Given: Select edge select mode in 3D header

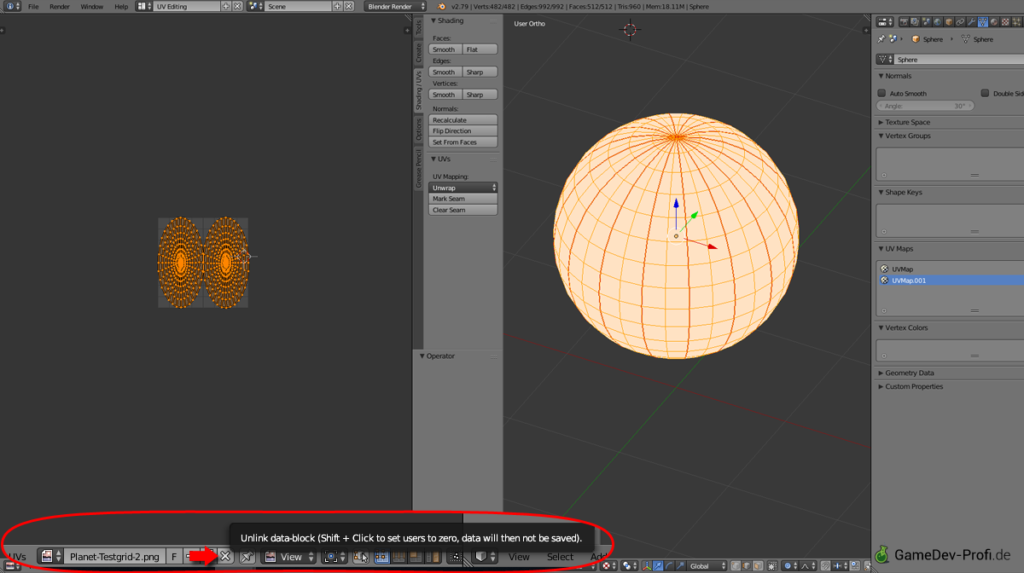Looking at the screenshot, I should coord(747,566).
